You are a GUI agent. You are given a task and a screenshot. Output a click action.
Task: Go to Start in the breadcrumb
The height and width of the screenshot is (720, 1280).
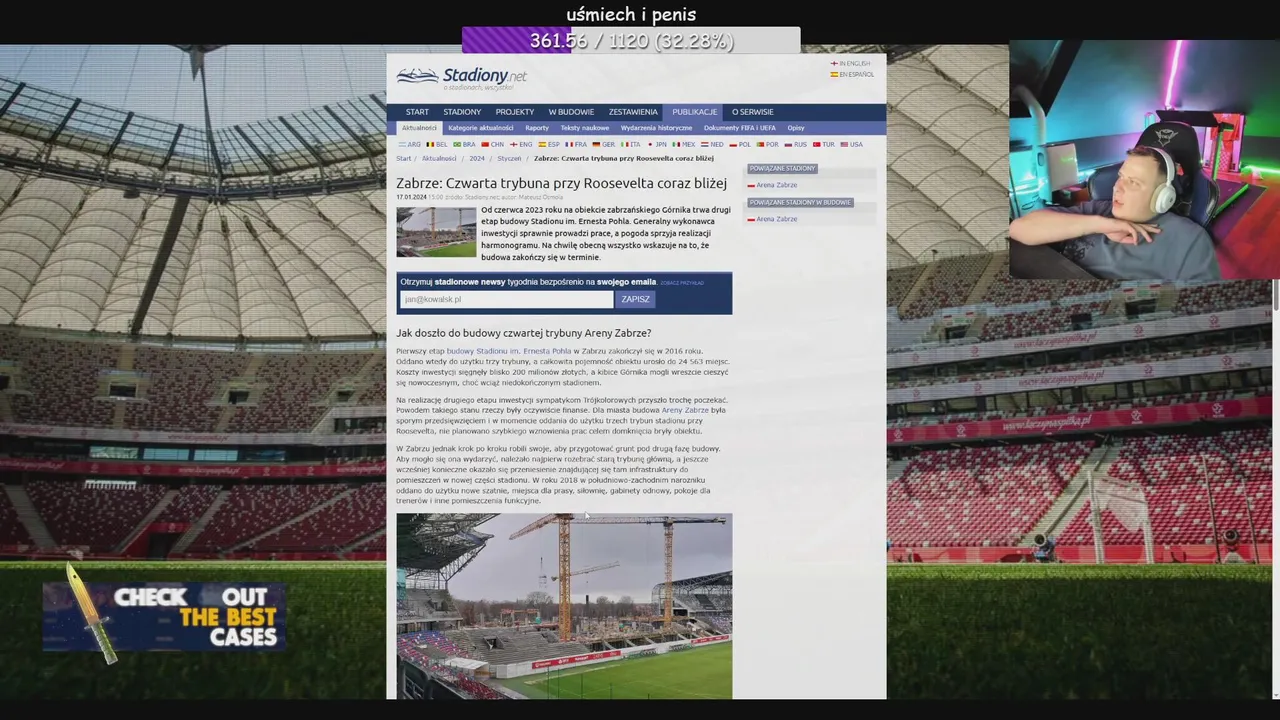tap(403, 158)
